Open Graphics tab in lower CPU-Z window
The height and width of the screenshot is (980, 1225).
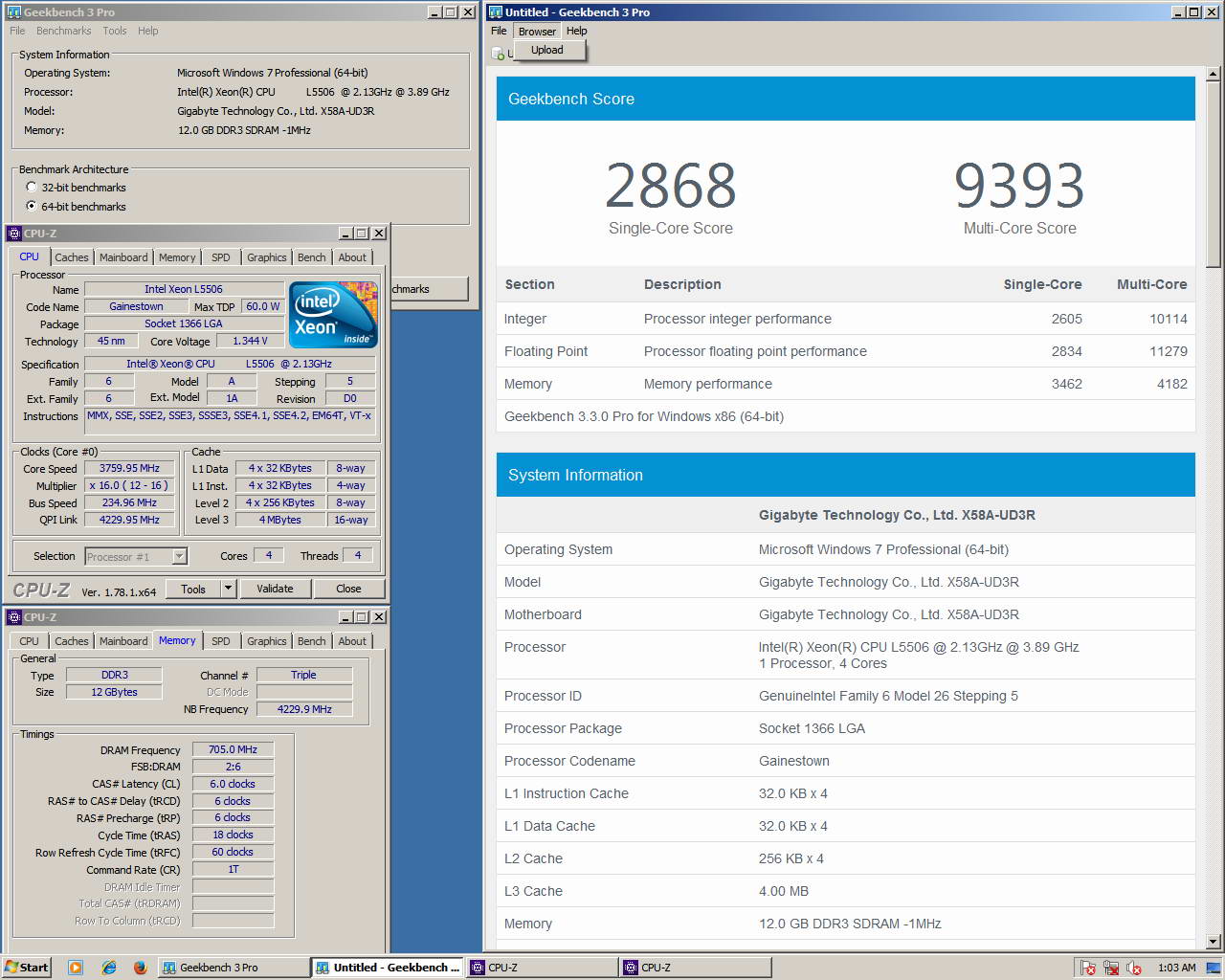click(266, 641)
